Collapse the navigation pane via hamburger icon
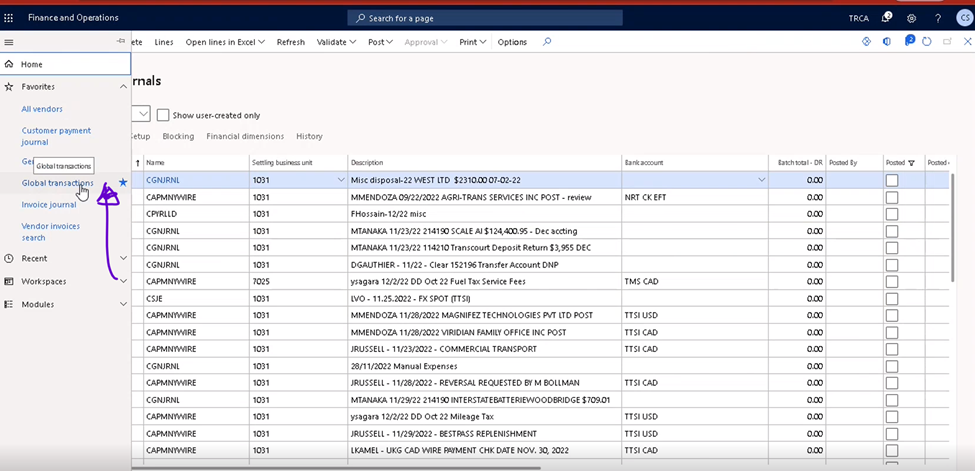 pos(9,42)
